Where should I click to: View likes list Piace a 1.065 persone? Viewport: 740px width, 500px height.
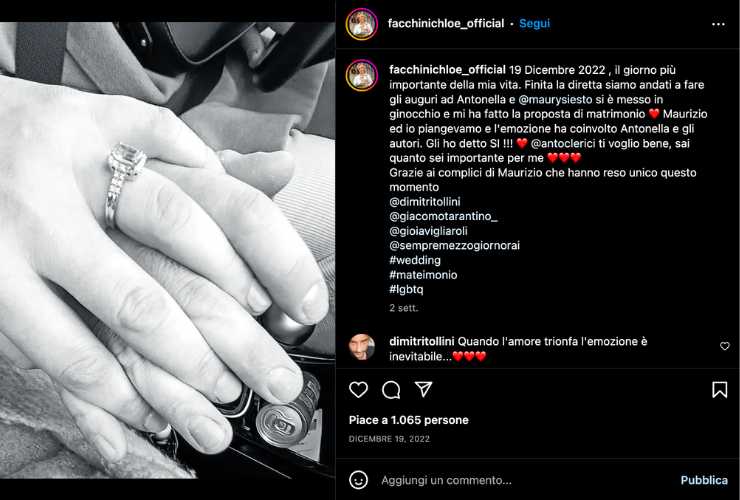[409, 420]
